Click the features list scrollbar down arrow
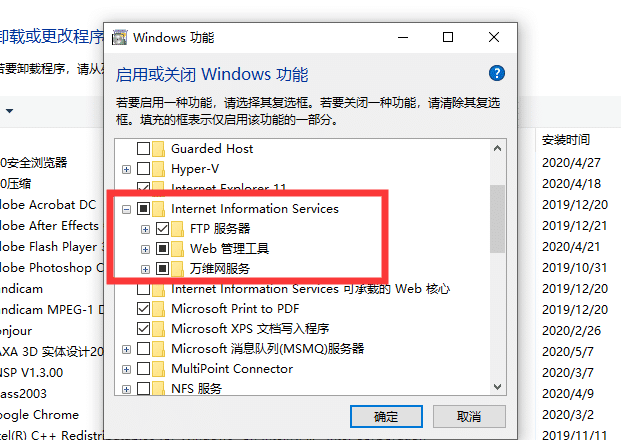Screen dimensions: 621x440 click(497, 387)
